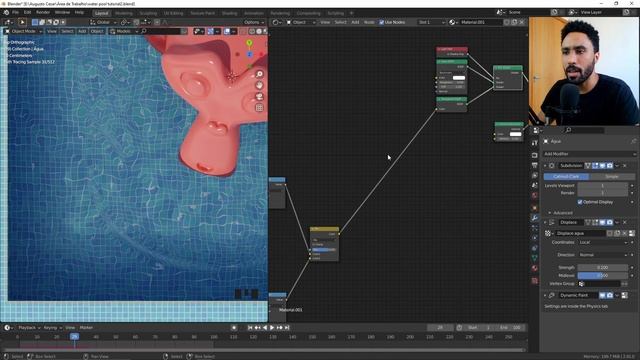Open the Output properties tab icon
Image resolution: width=640 pixels, height=360 pixels.
click(x=535, y=165)
